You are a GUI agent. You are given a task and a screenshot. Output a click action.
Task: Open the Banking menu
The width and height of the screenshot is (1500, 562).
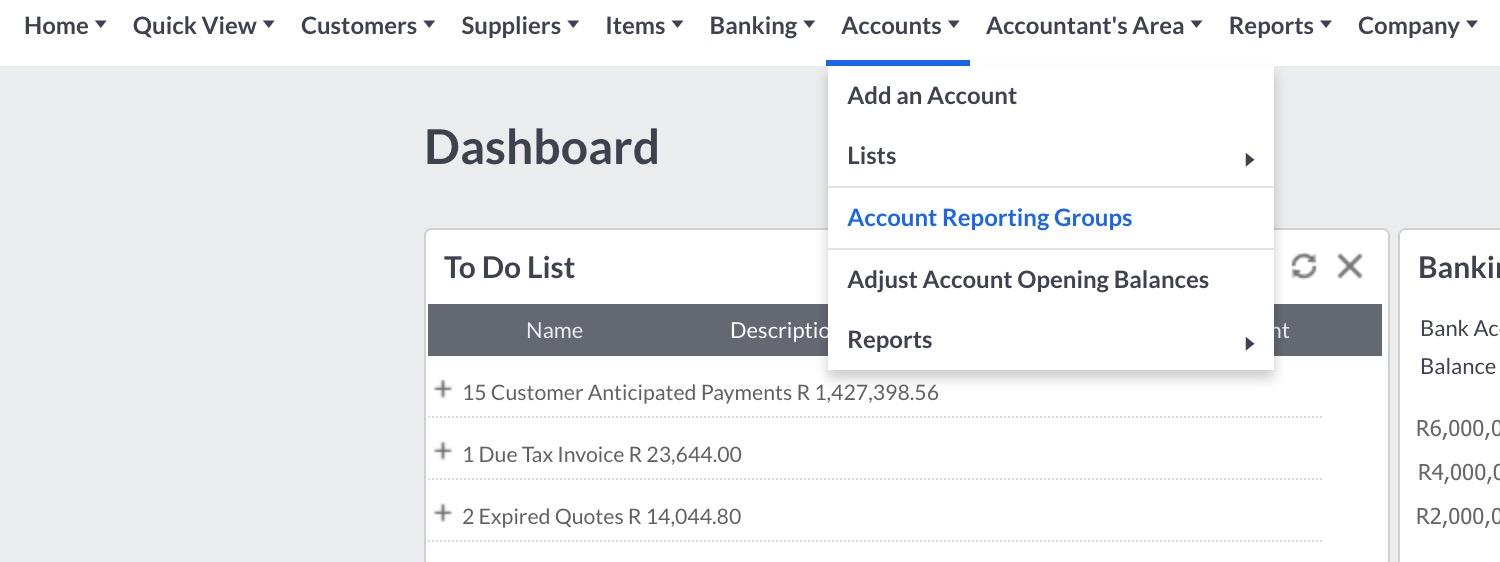click(762, 26)
